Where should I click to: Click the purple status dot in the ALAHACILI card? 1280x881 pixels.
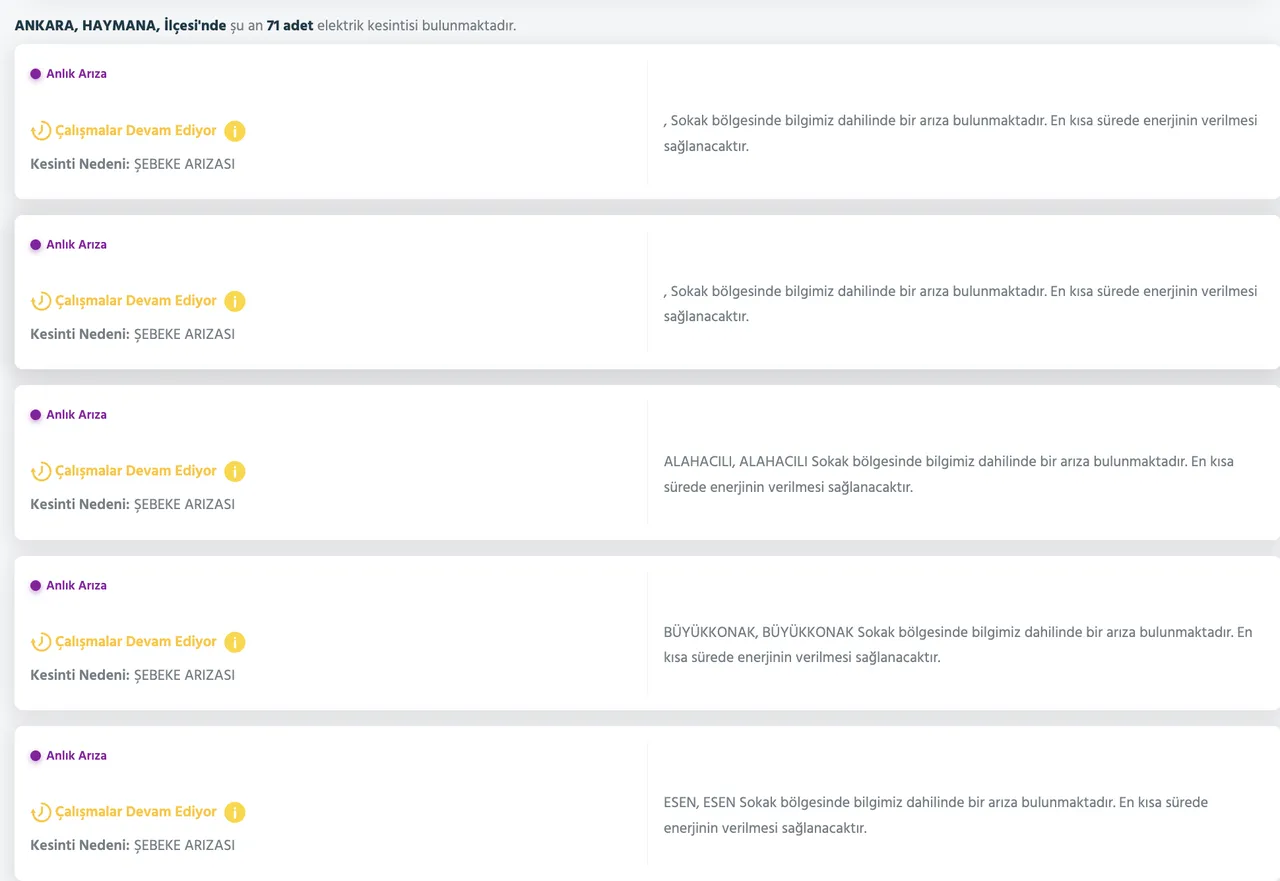click(36, 415)
